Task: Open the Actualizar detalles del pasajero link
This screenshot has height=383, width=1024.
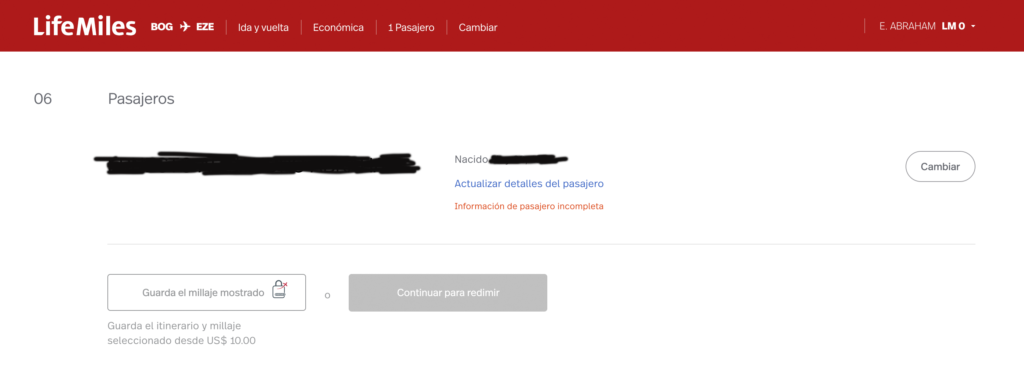Action: [529, 184]
